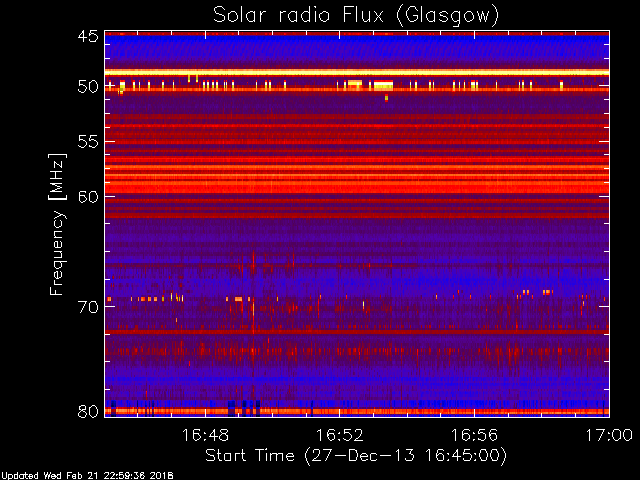Click the 16:52 time tick label

pyautogui.click(x=340, y=435)
